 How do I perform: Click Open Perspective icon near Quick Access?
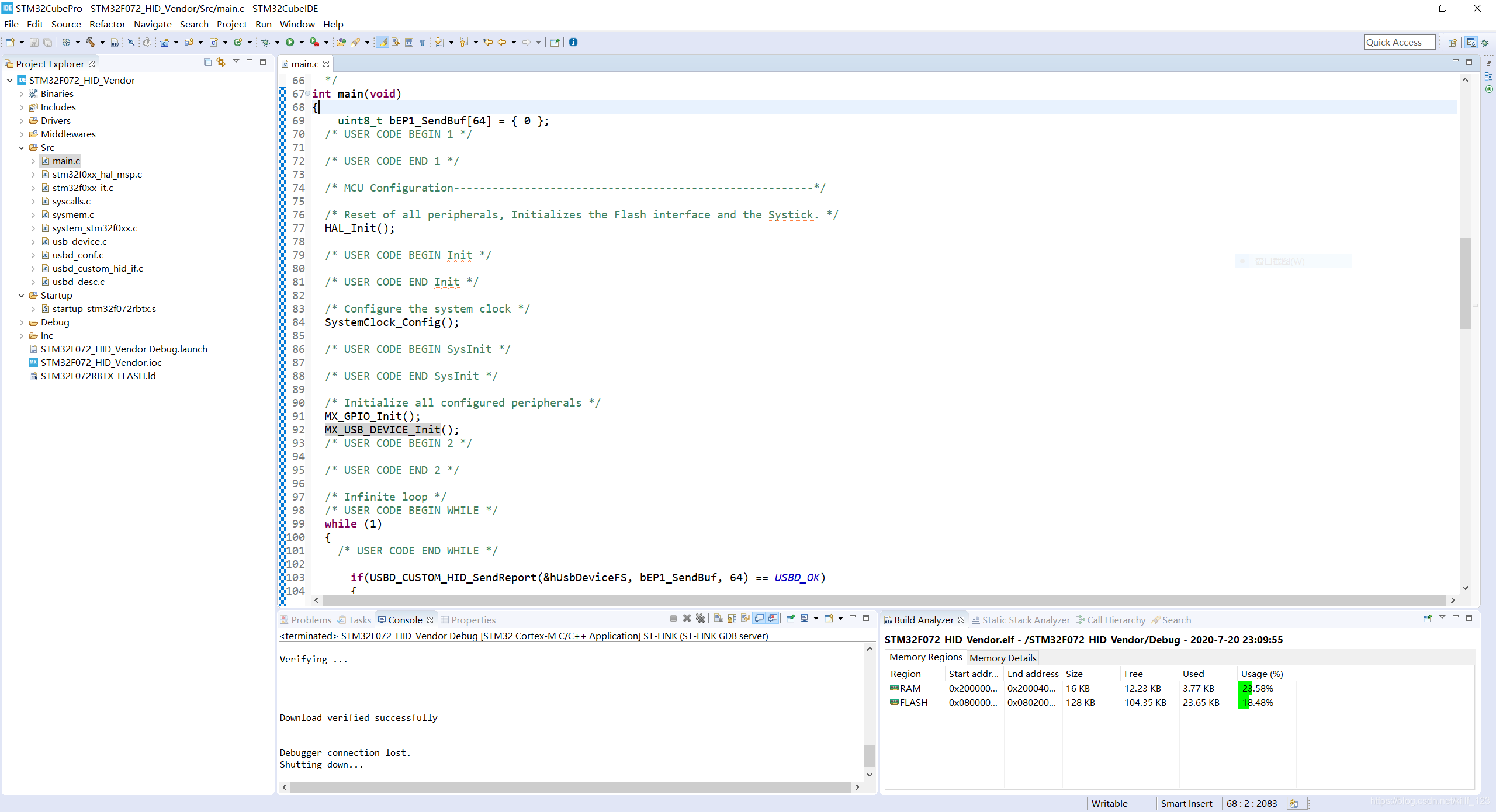[x=1452, y=43]
